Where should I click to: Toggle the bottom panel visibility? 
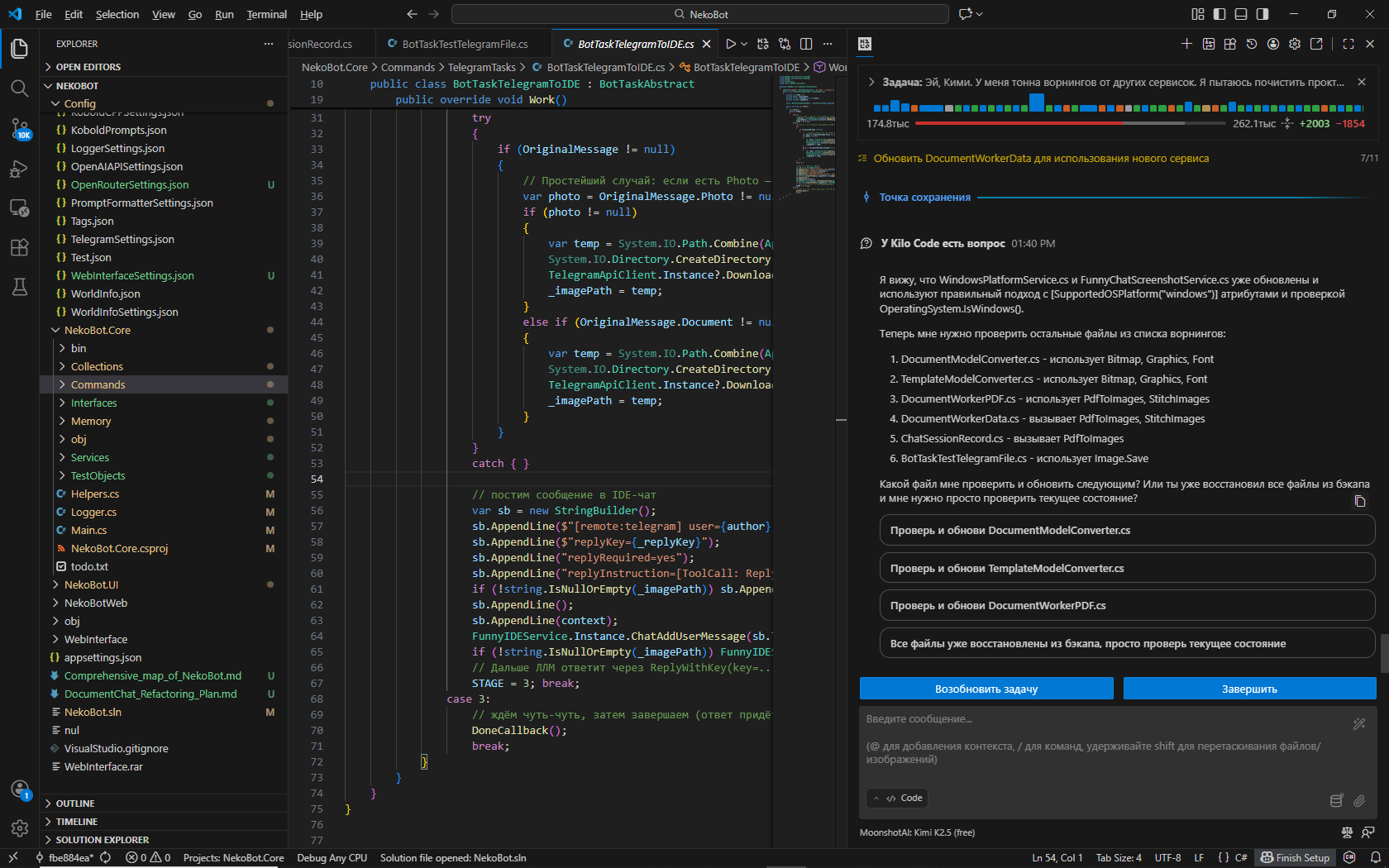tap(1241, 14)
